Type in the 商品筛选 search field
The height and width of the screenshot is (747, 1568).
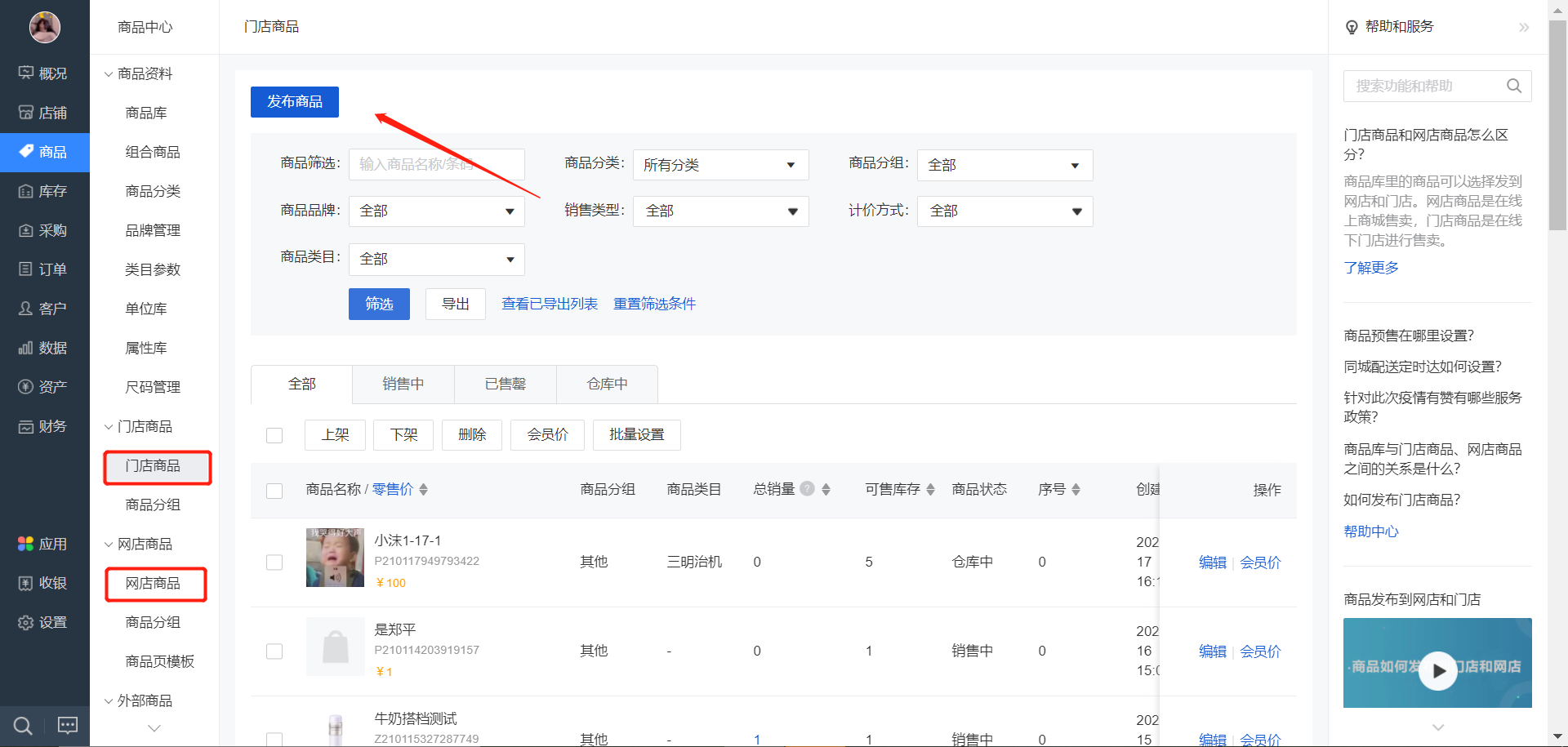click(436, 164)
